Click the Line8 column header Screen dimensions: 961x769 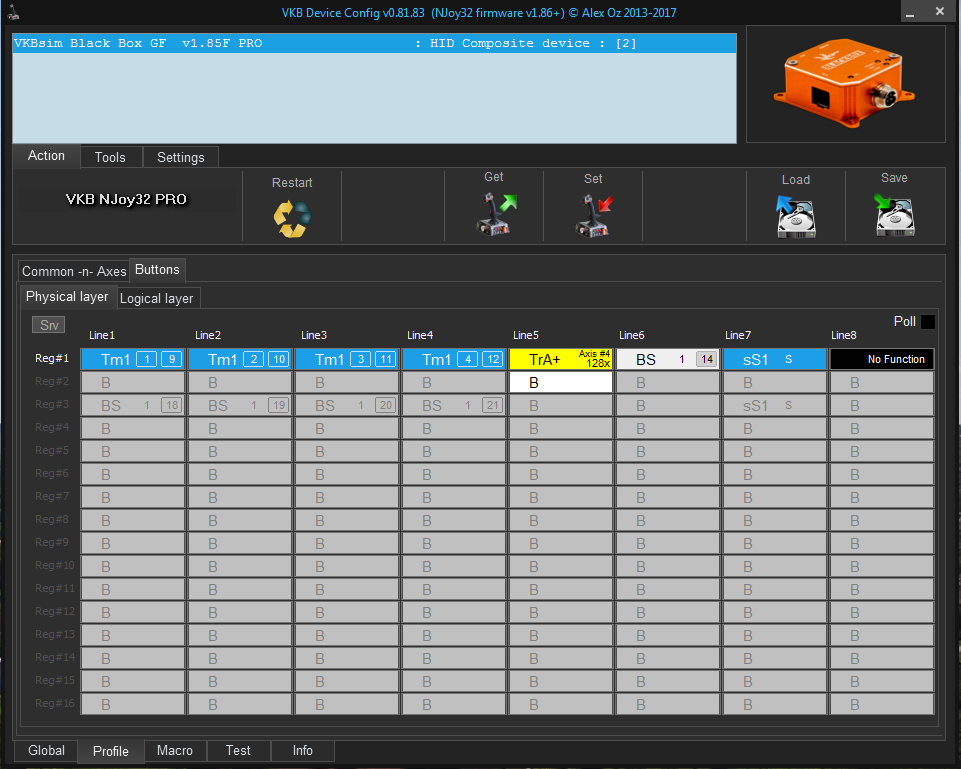[843, 335]
